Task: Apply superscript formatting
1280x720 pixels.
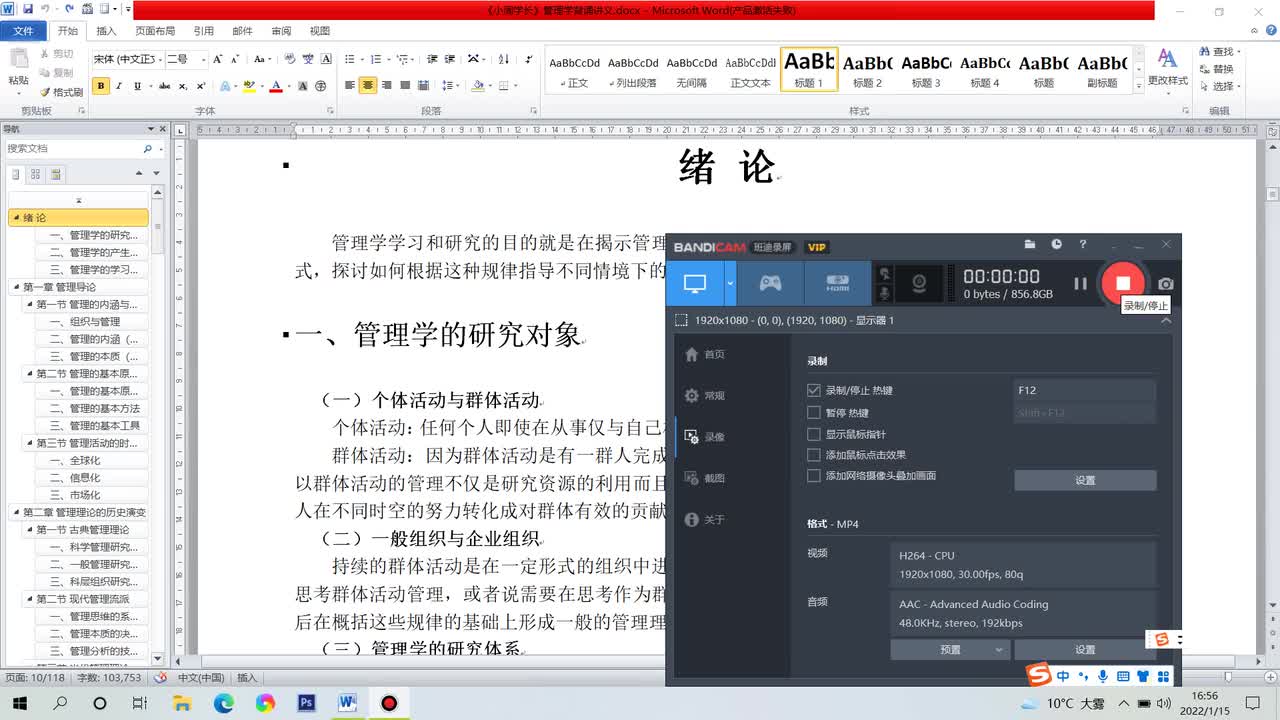Action: (201, 86)
